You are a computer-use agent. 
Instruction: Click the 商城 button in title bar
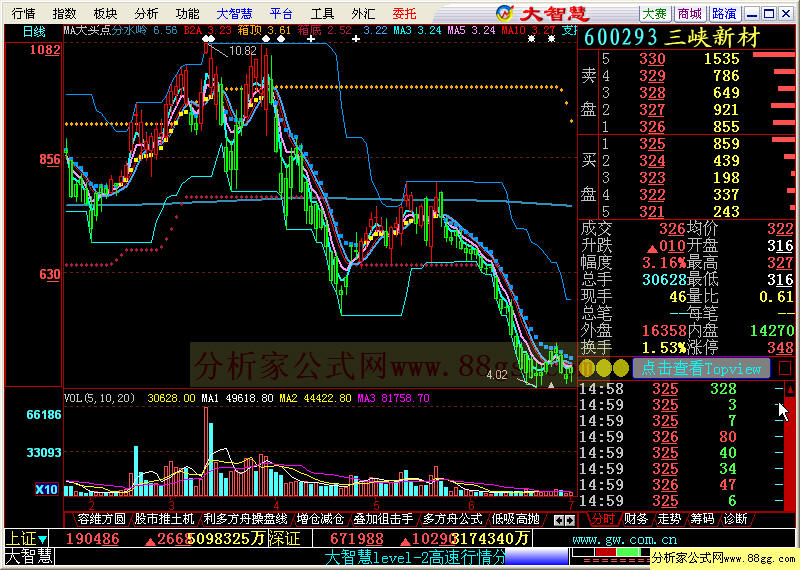pos(690,13)
